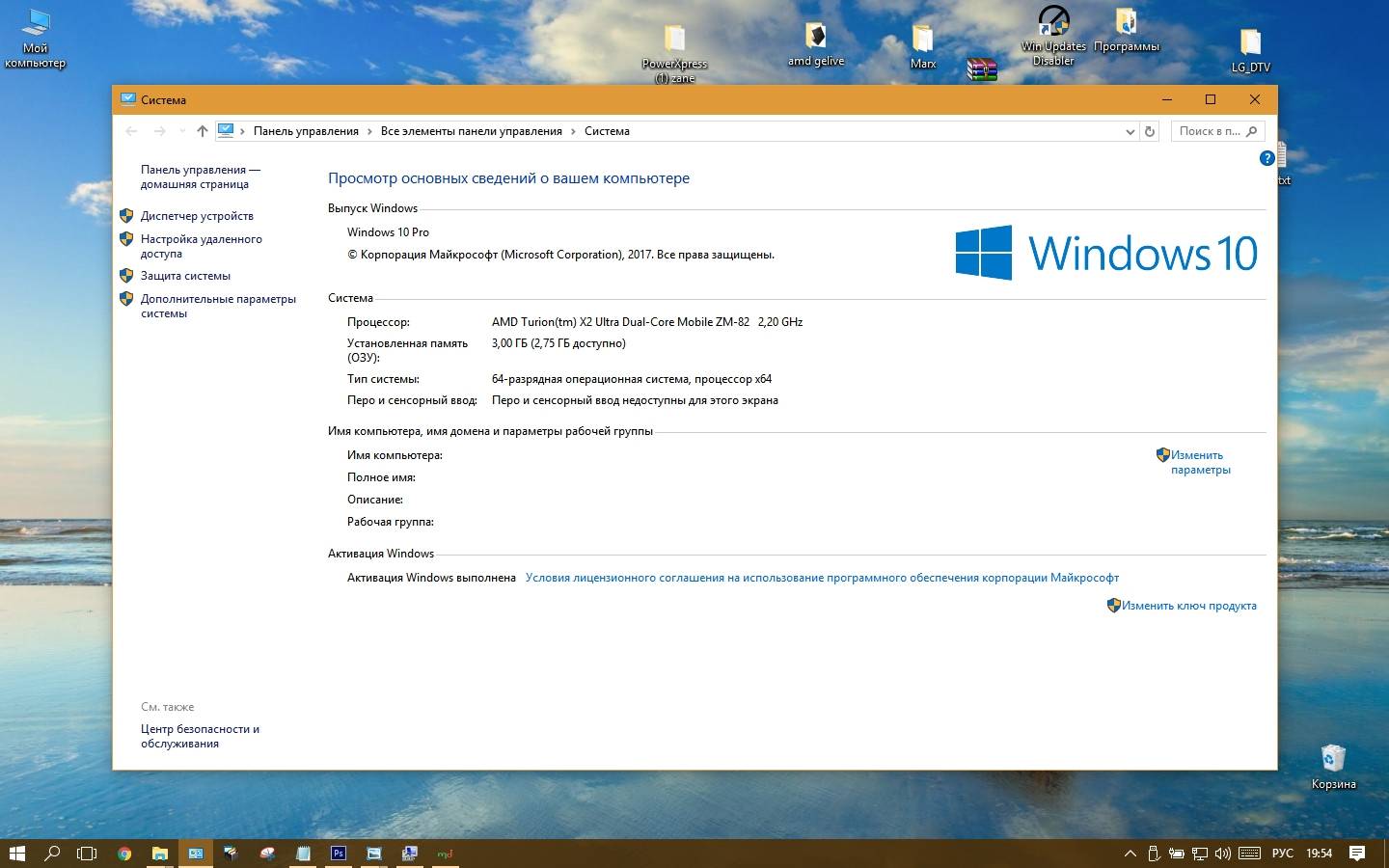Click Windows 10 Pro edition text
This screenshot has width=1389, height=868.
[x=388, y=232]
